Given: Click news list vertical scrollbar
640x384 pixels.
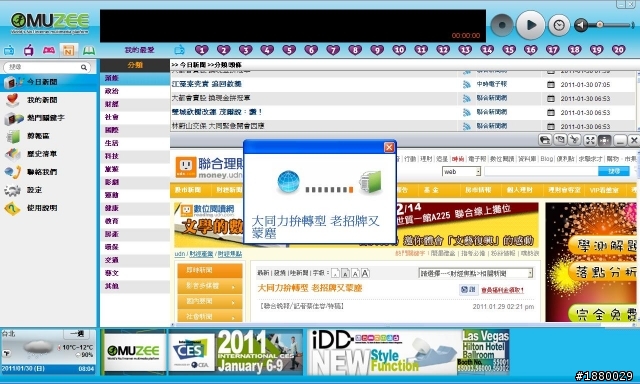Looking at the screenshot, I should [x=638, y=101].
